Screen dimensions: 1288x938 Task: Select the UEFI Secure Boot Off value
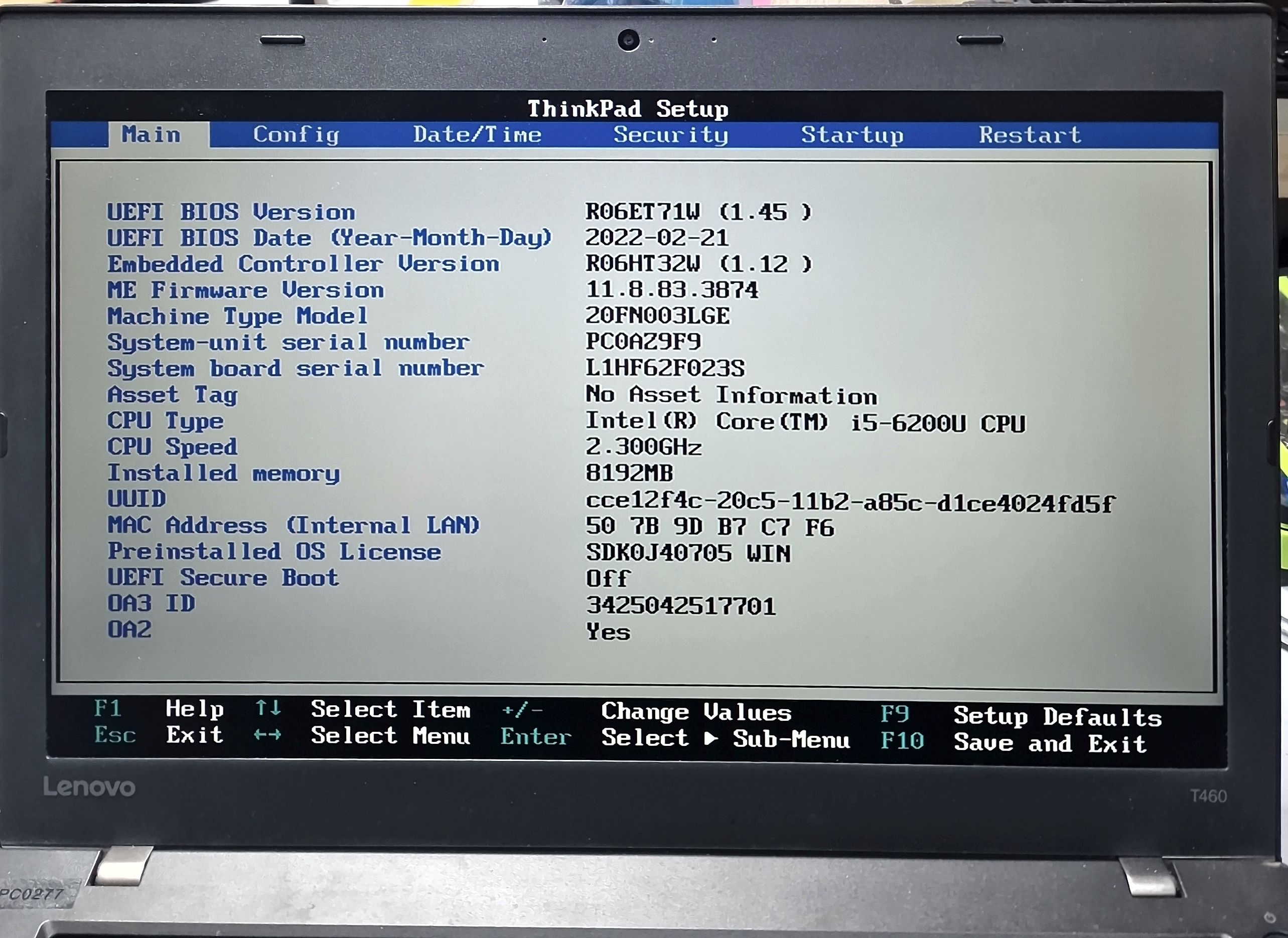(607, 578)
